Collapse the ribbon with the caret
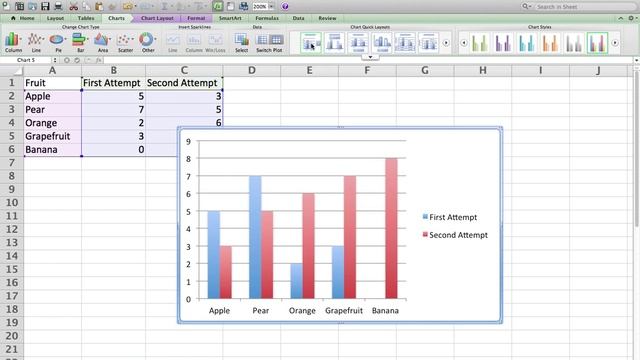Viewport: 640px width, 360px height. (x=620, y=18)
